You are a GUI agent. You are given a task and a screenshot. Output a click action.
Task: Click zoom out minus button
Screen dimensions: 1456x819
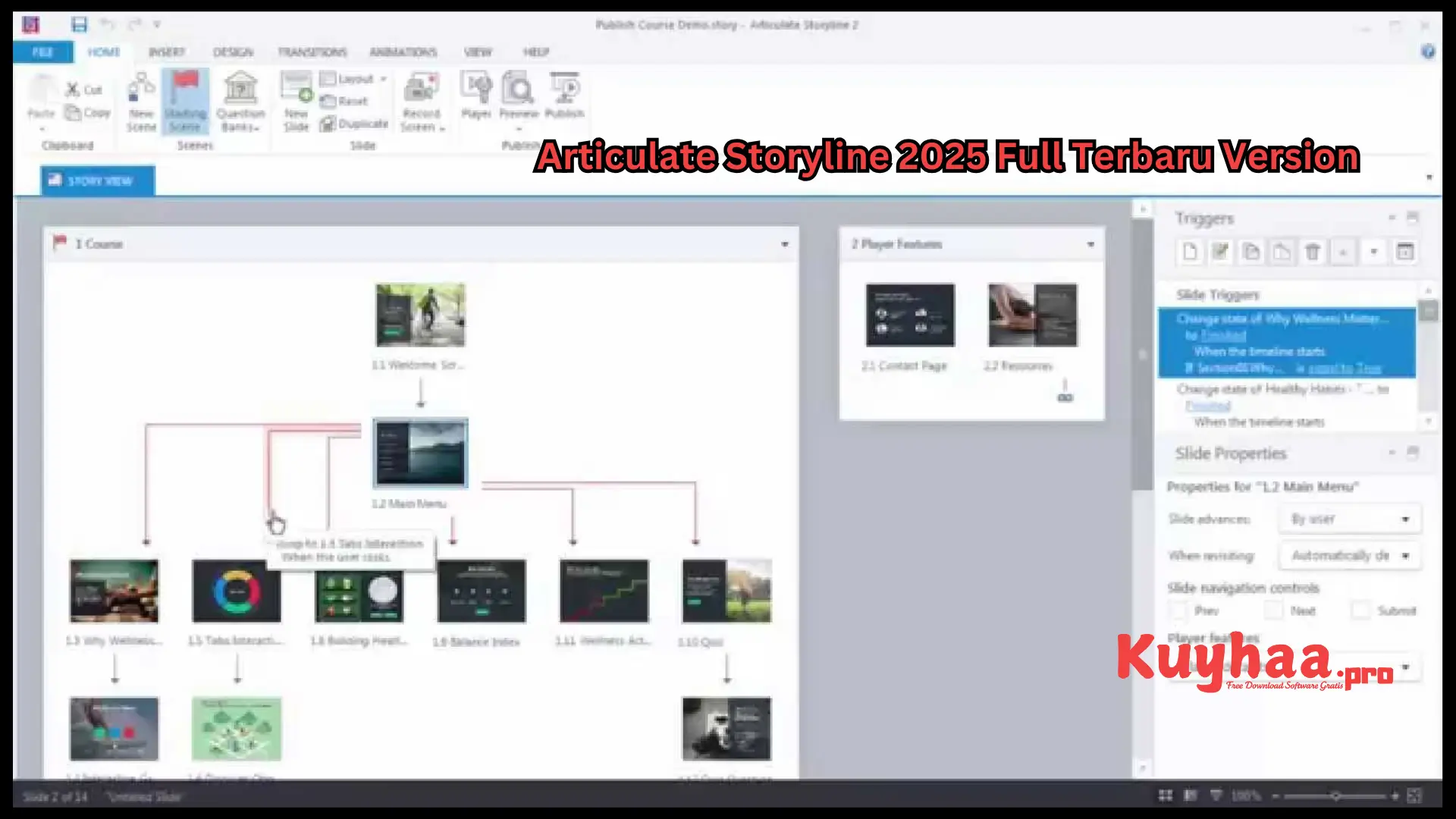click(x=1276, y=795)
